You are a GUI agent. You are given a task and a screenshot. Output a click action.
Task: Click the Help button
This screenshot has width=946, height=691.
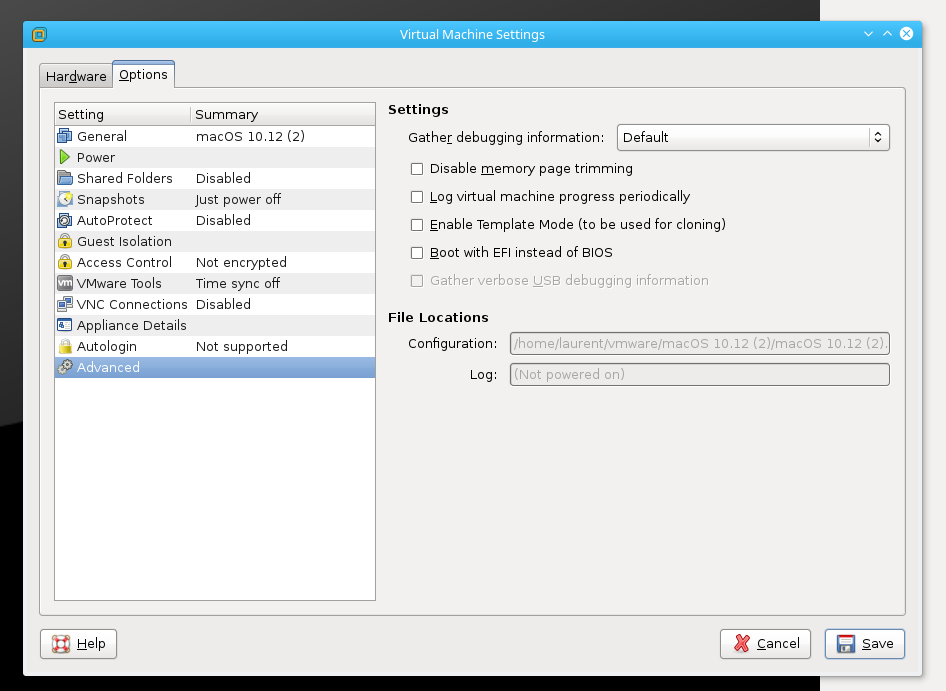pos(78,644)
